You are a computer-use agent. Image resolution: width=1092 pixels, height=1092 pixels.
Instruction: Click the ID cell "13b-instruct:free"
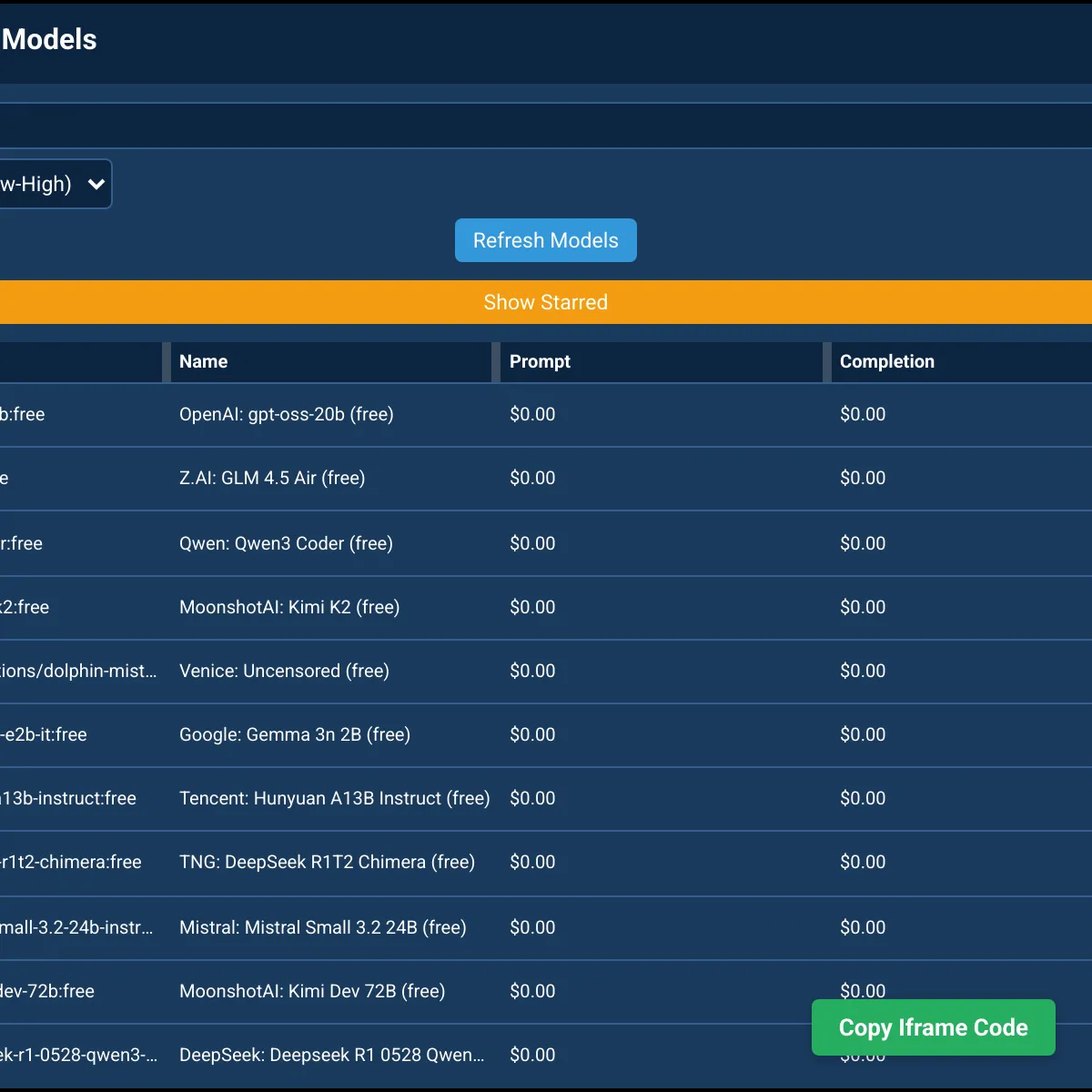coord(68,798)
